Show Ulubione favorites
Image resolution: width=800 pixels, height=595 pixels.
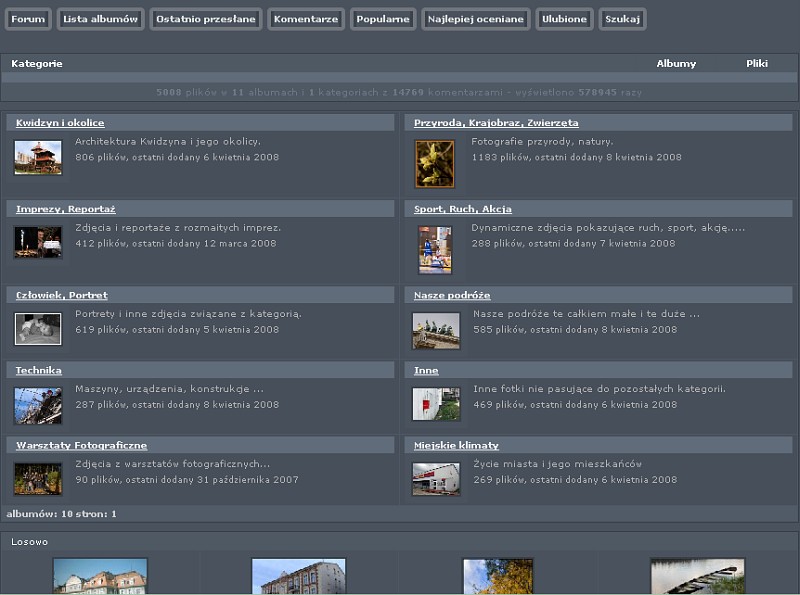(564, 18)
